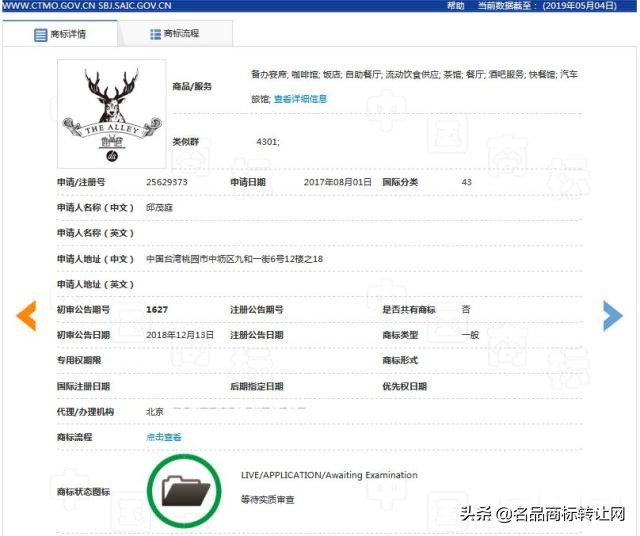This screenshot has width=640, height=536.
Task: Go to next trademark with blue arrow
Action: pyautogui.click(x=613, y=316)
